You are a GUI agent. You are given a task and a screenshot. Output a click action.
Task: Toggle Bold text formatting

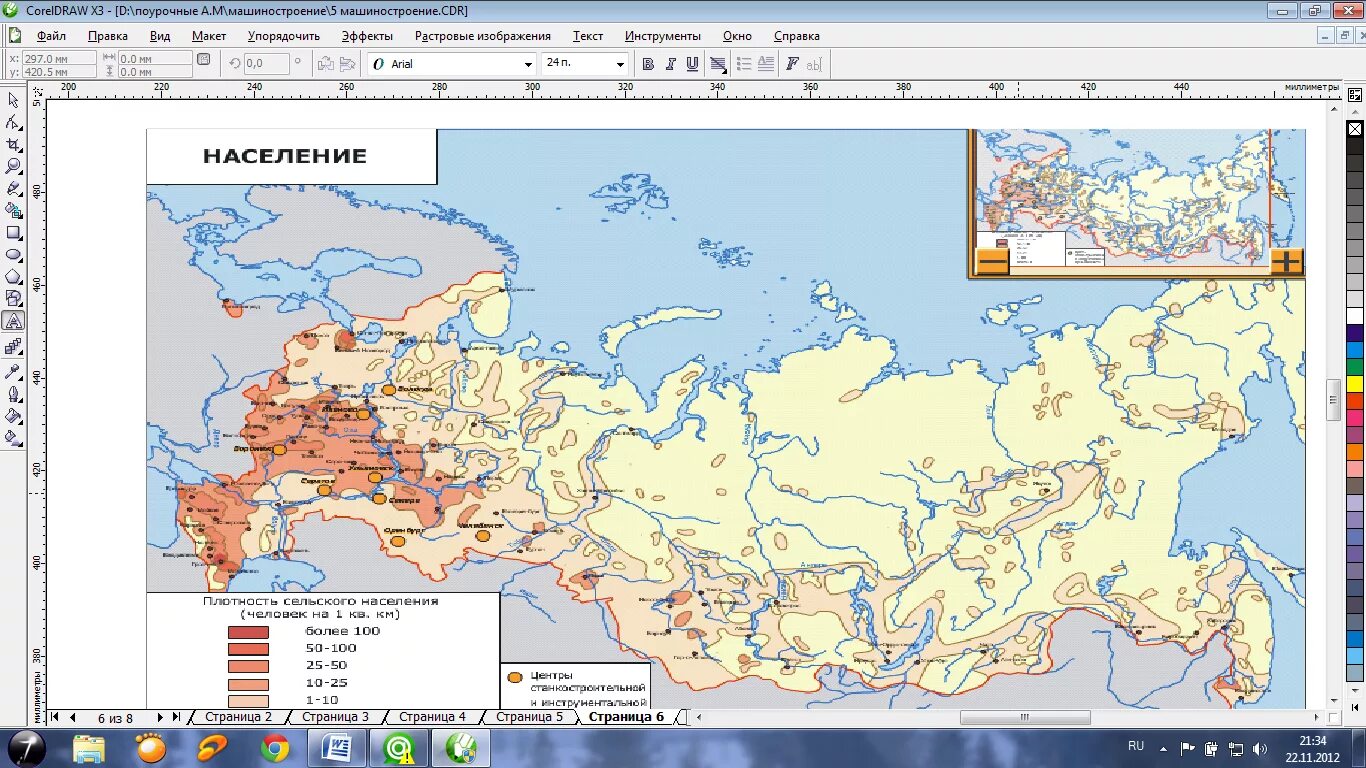[648, 64]
